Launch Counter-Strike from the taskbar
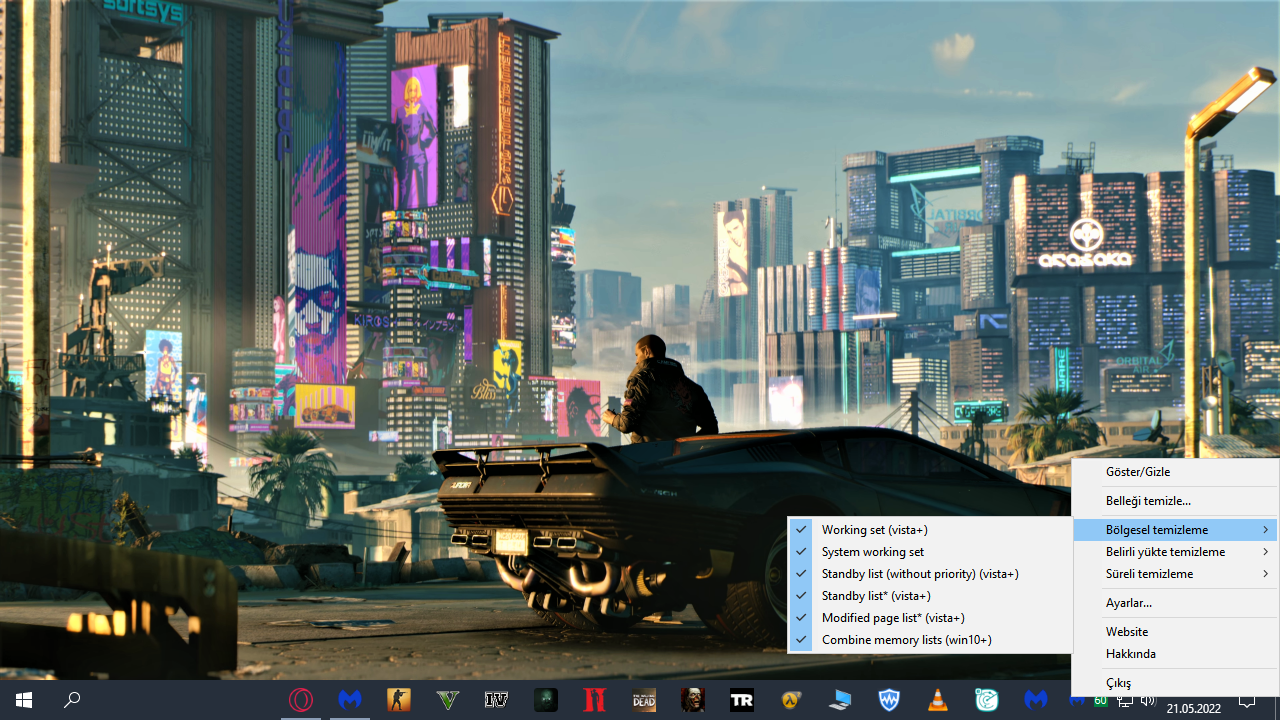The image size is (1280, 720). pyautogui.click(x=399, y=700)
